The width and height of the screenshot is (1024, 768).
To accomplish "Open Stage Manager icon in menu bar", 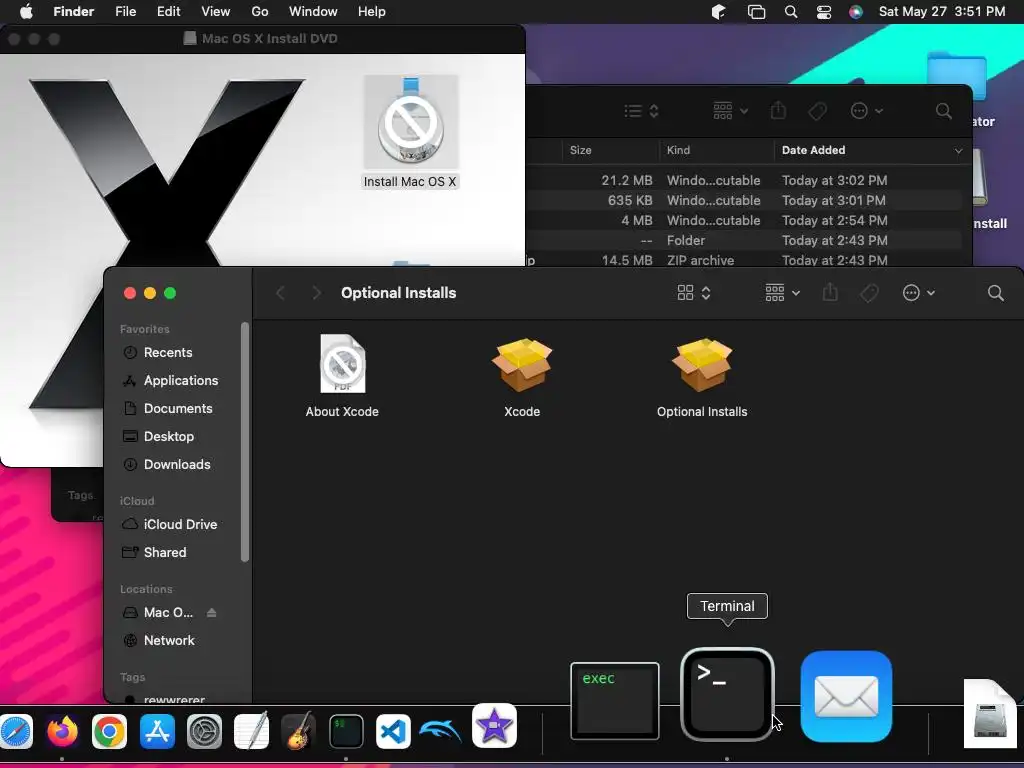I will [x=756, y=12].
